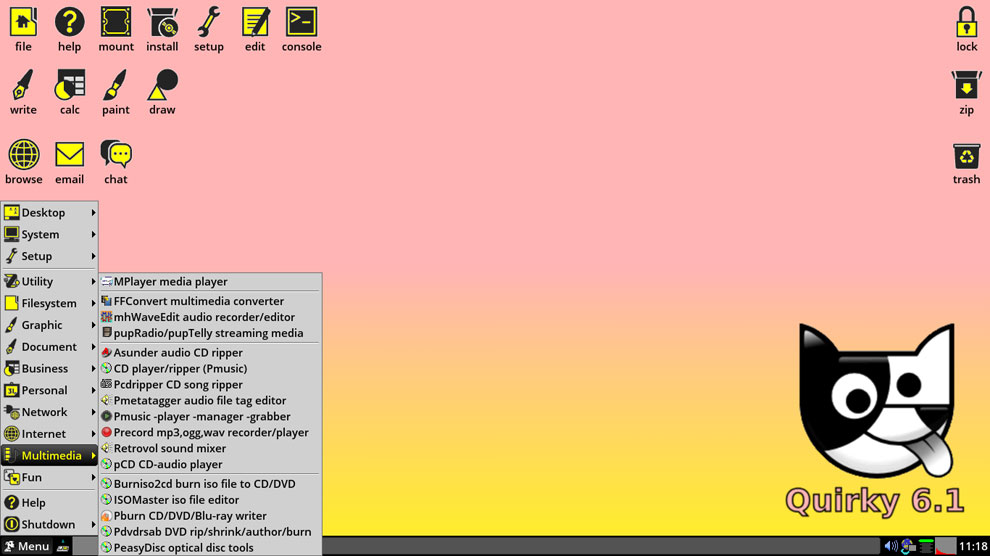Expand the Document submenu arrow

click(93, 346)
